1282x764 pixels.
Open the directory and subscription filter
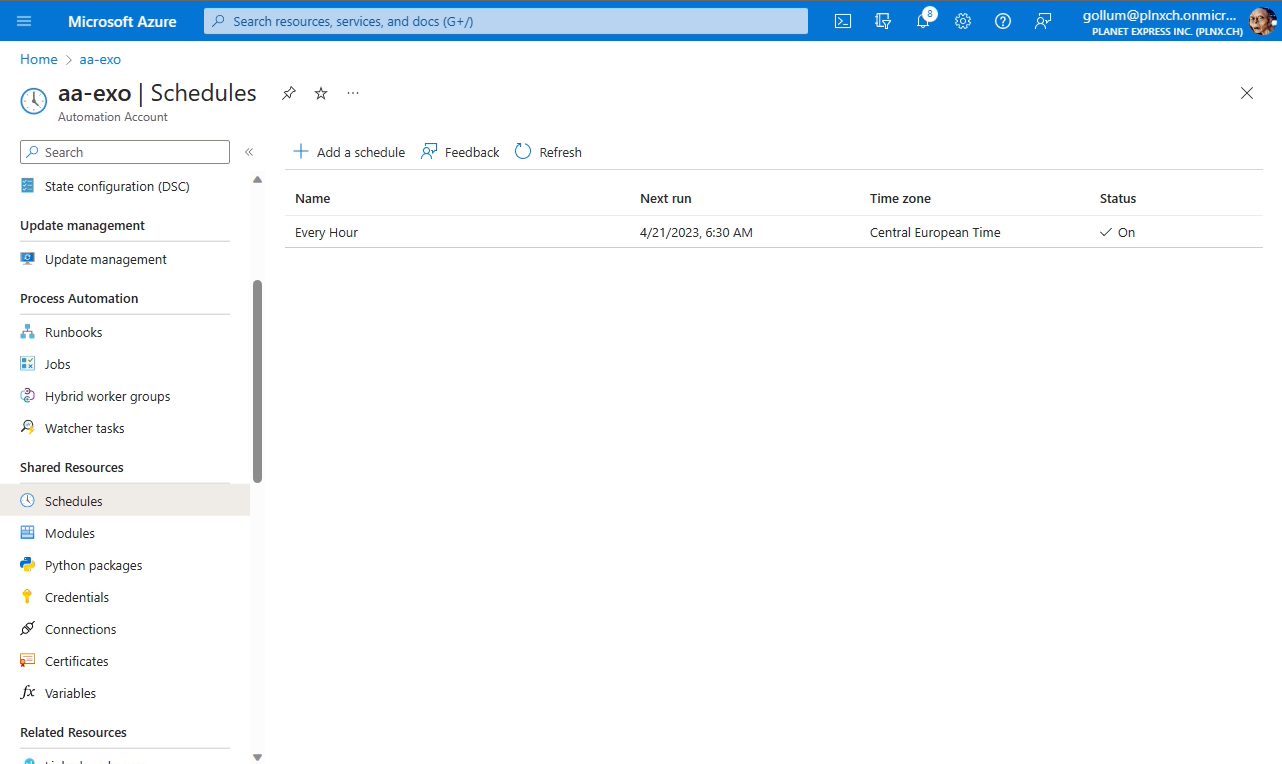[x=882, y=21]
